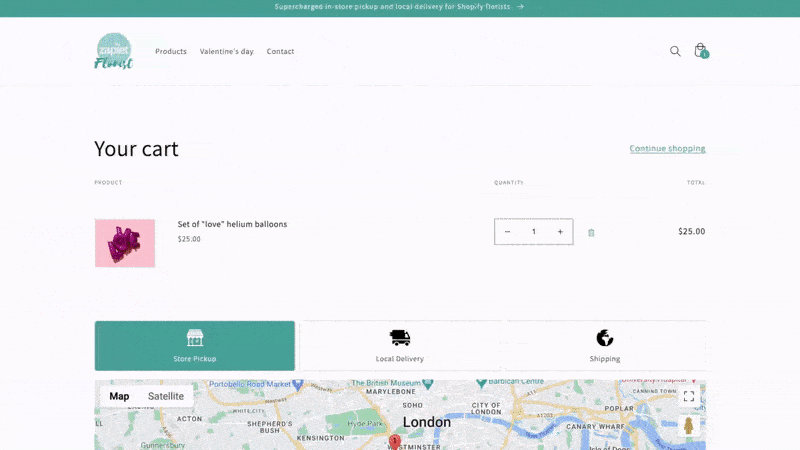
Task: Open the shopping cart bag icon
Action: 701,51
